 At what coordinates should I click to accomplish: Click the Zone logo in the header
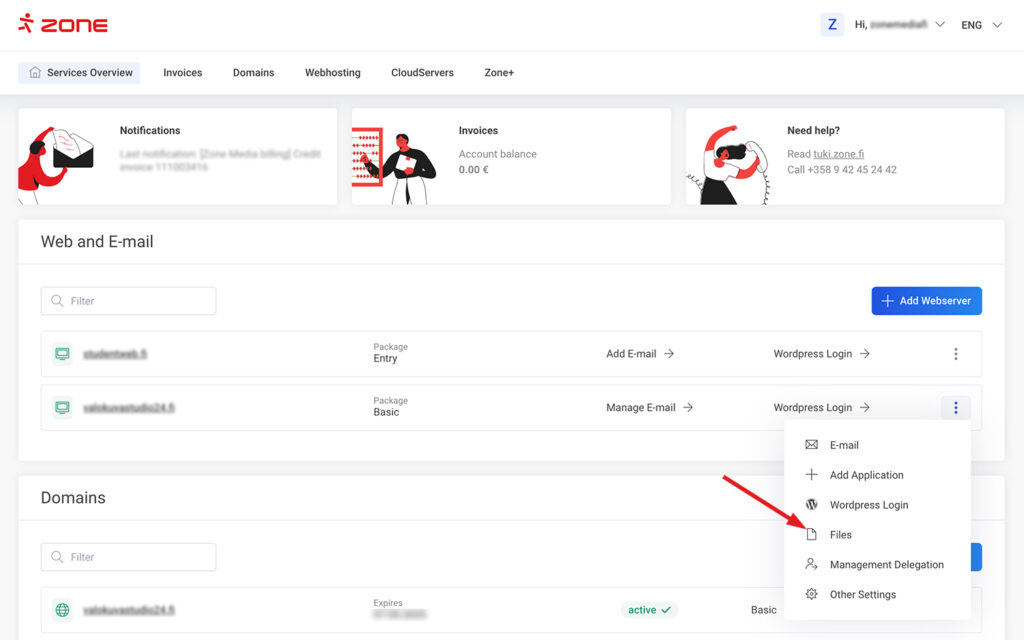tap(63, 24)
